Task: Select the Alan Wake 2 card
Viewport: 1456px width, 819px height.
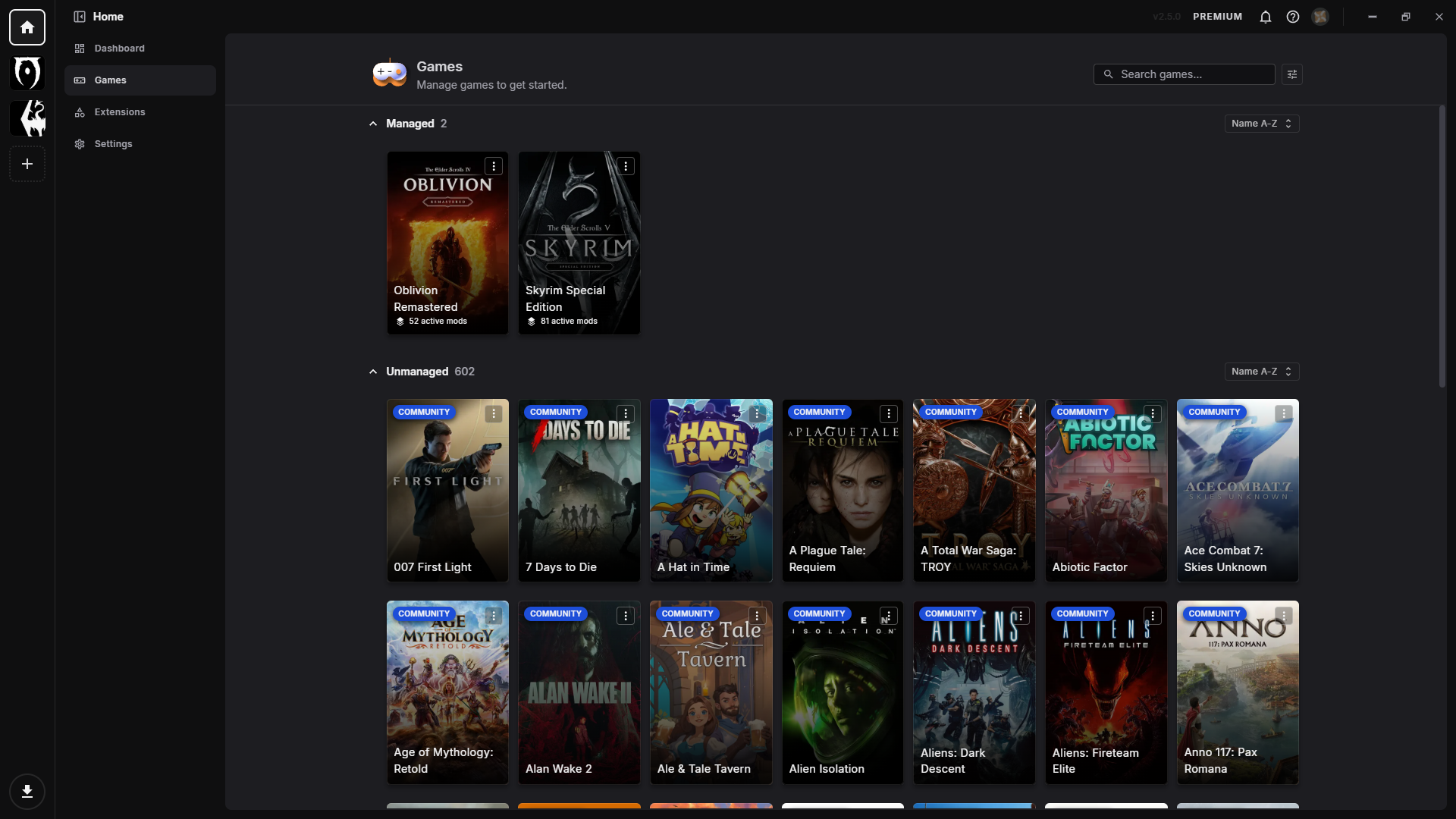Action: [x=579, y=692]
